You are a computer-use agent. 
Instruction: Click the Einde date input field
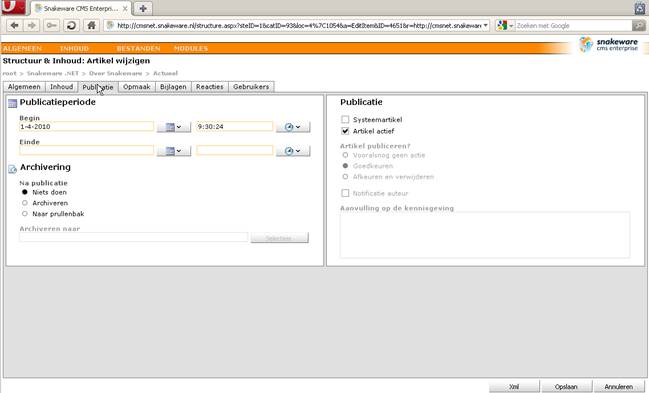pos(87,150)
